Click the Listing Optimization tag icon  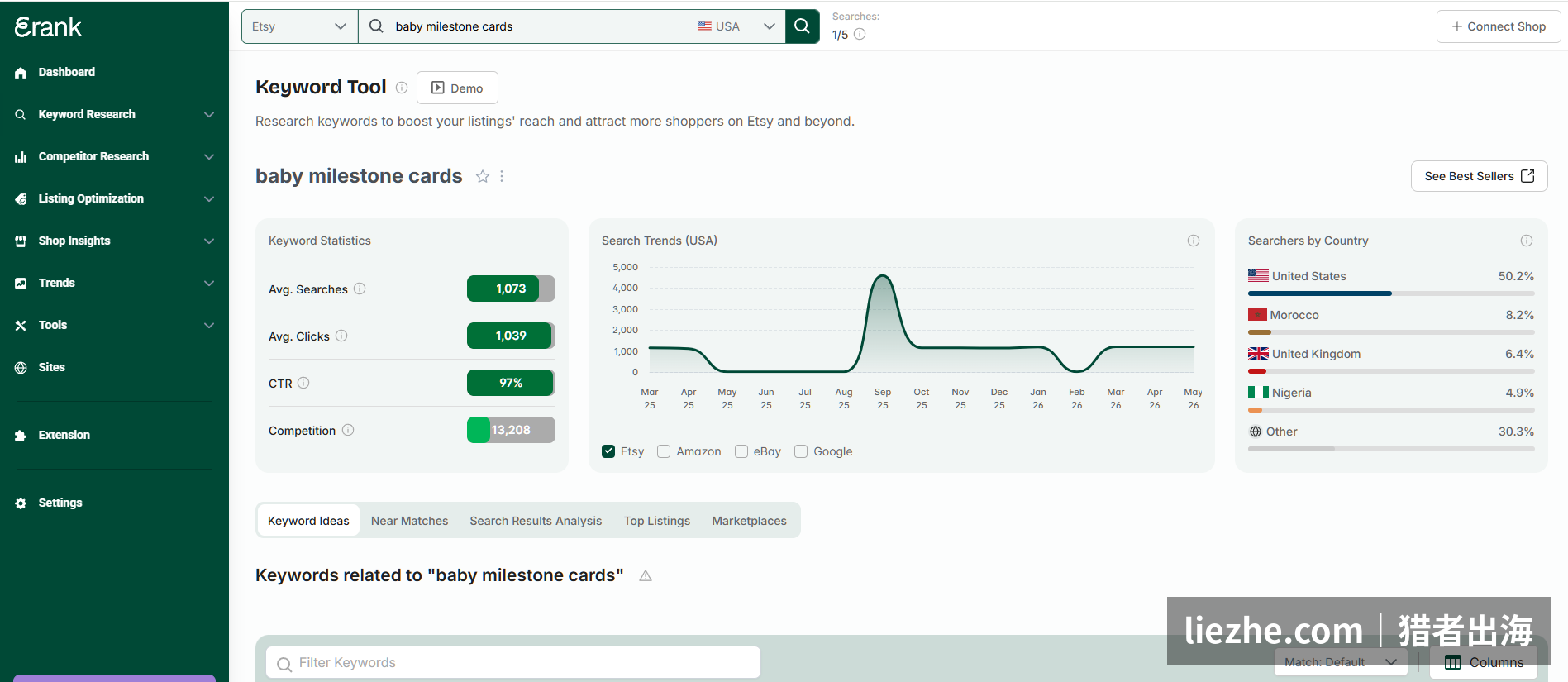tap(21, 199)
